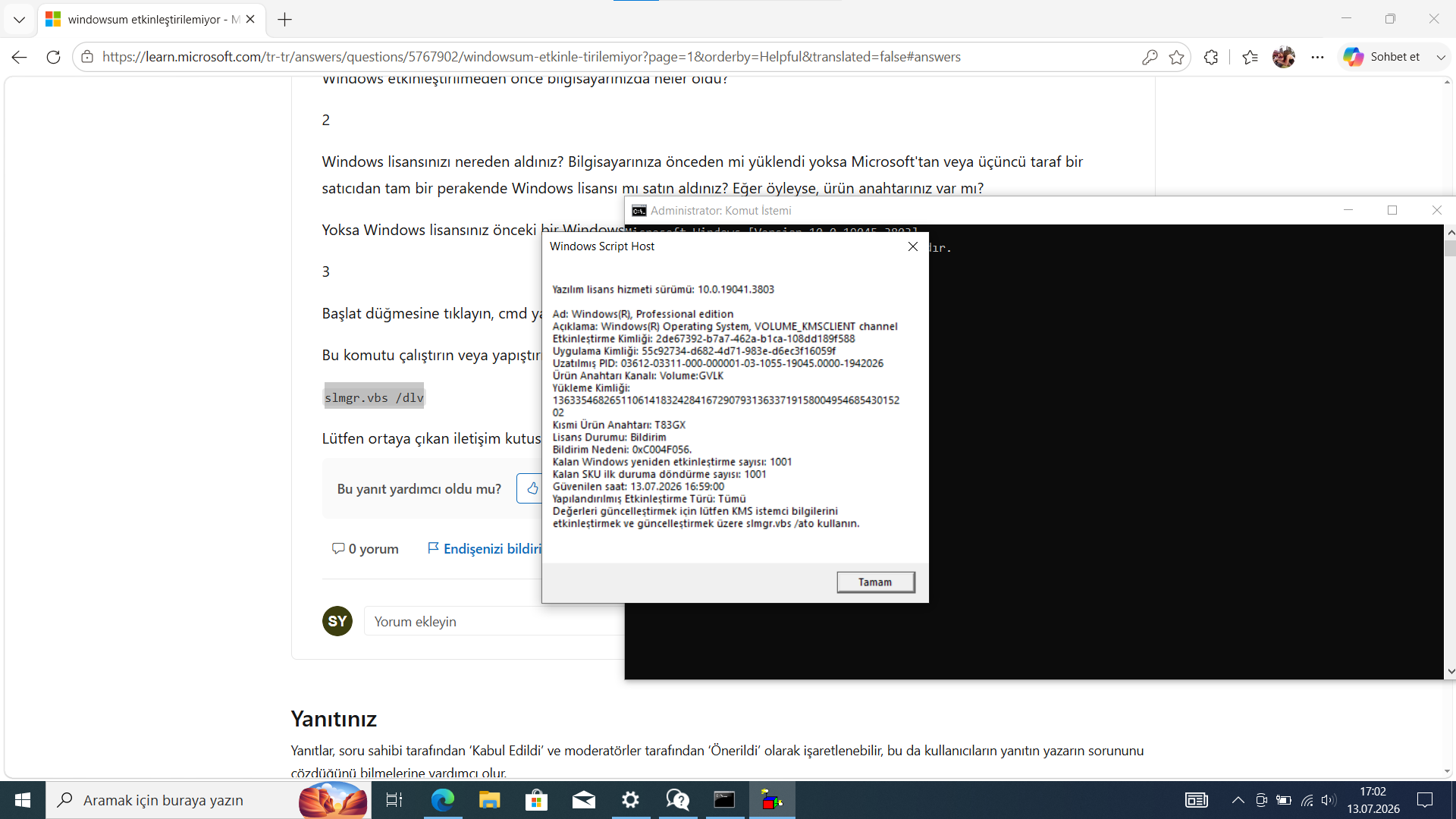Image resolution: width=1456 pixels, height=819 pixels.
Task: Open Microsoft Edge from the taskbar
Action: click(442, 800)
